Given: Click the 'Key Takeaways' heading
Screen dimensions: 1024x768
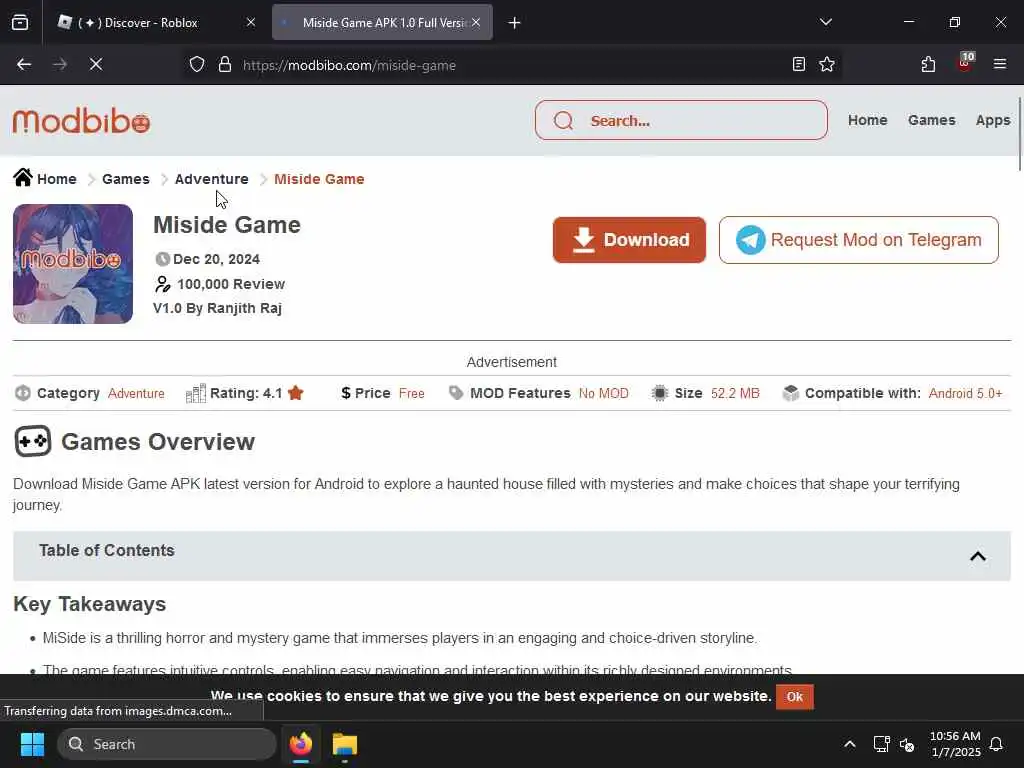Looking at the screenshot, I should click(89, 604).
